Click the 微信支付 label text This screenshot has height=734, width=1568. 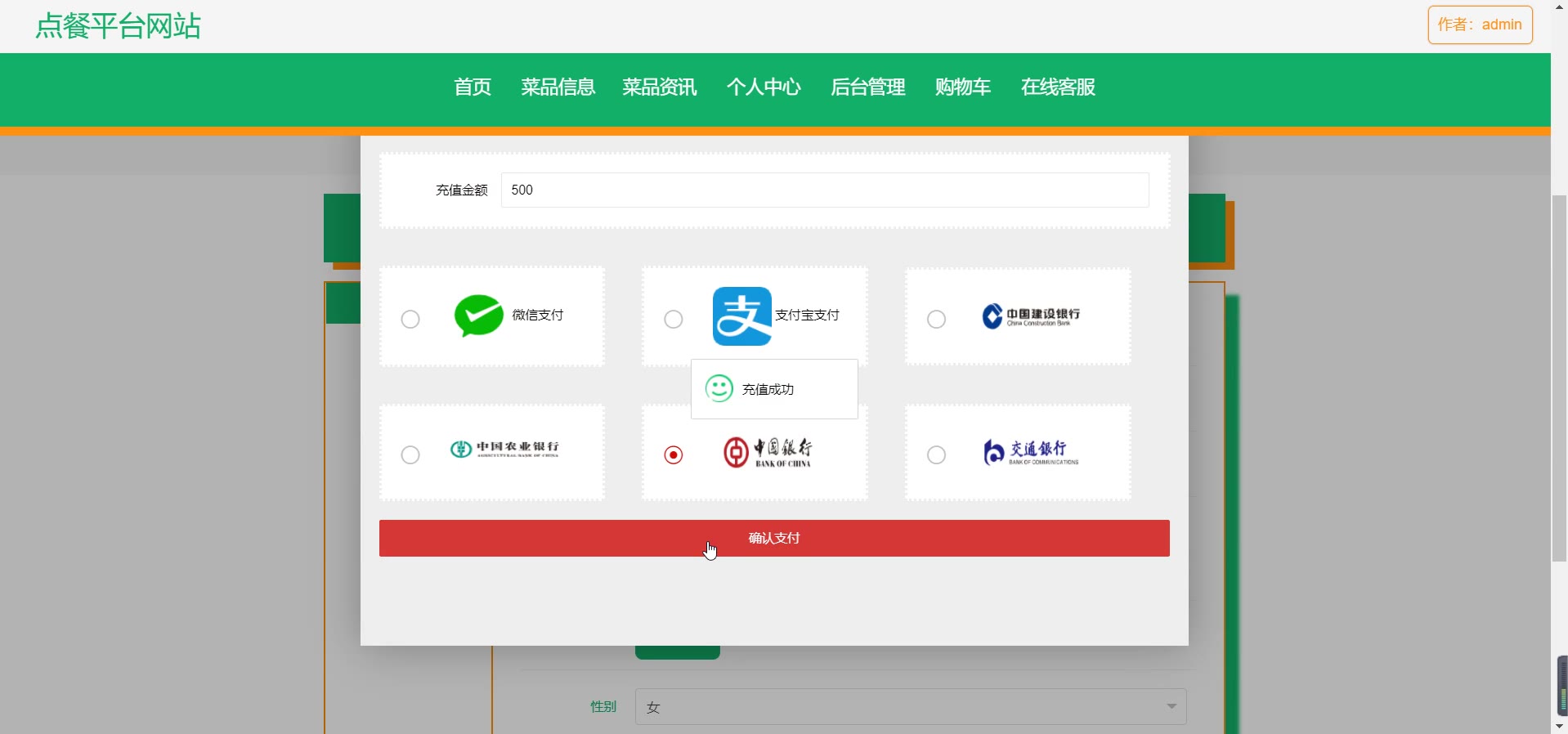pos(538,316)
